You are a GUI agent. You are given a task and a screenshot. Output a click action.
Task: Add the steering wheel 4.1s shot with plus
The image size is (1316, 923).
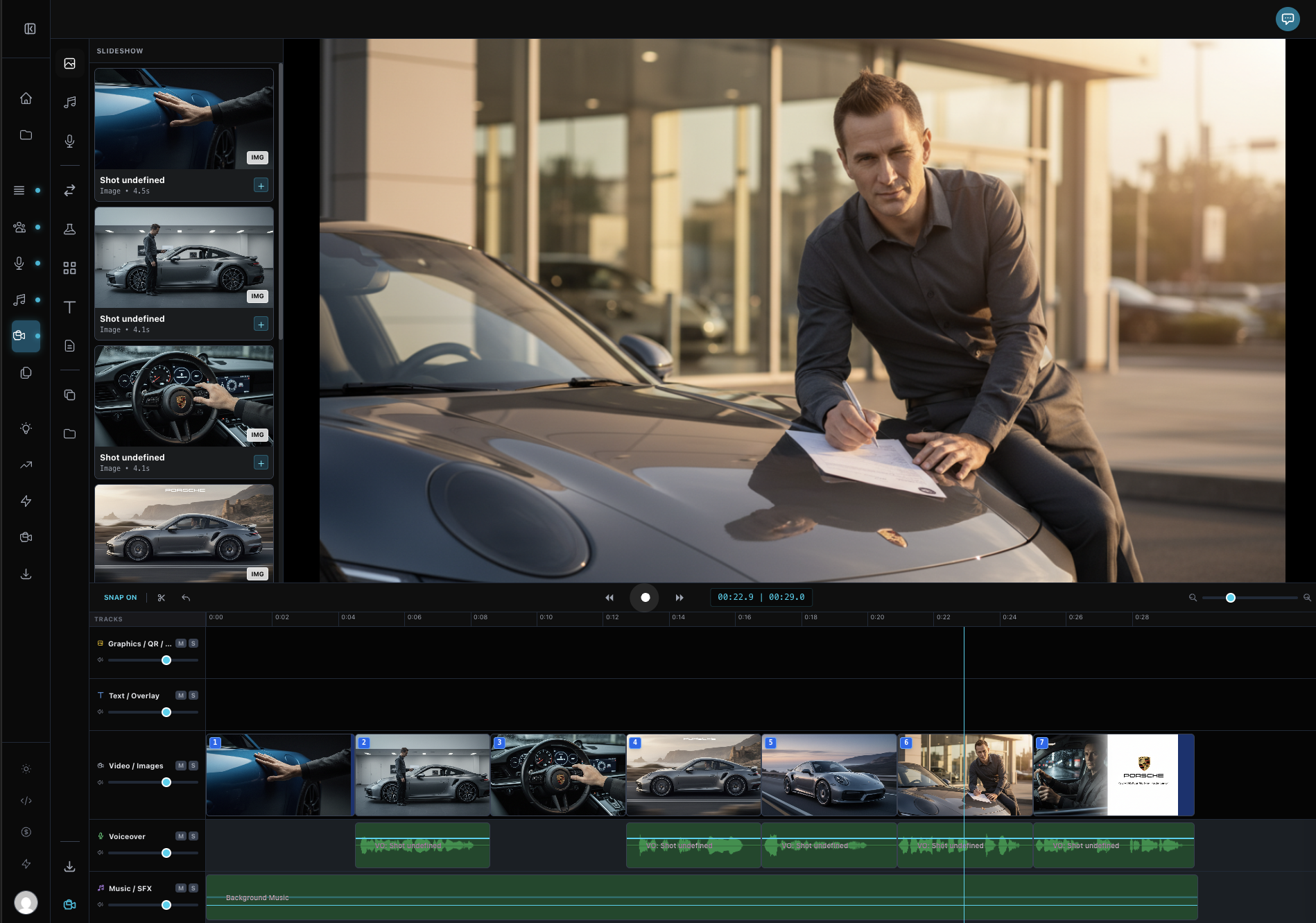pyautogui.click(x=261, y=463)
